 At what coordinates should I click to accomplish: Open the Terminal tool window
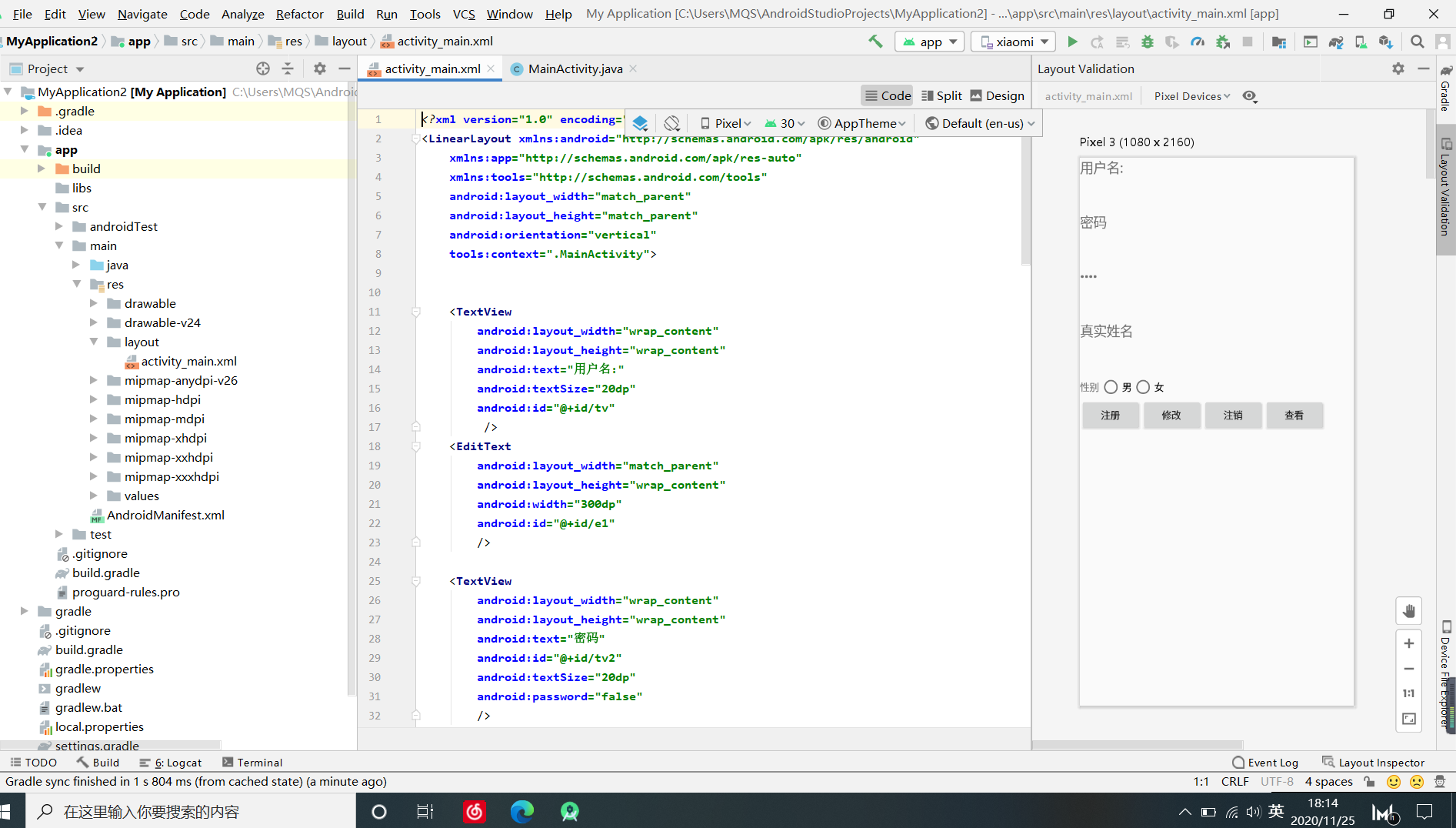tap(252, 763)
